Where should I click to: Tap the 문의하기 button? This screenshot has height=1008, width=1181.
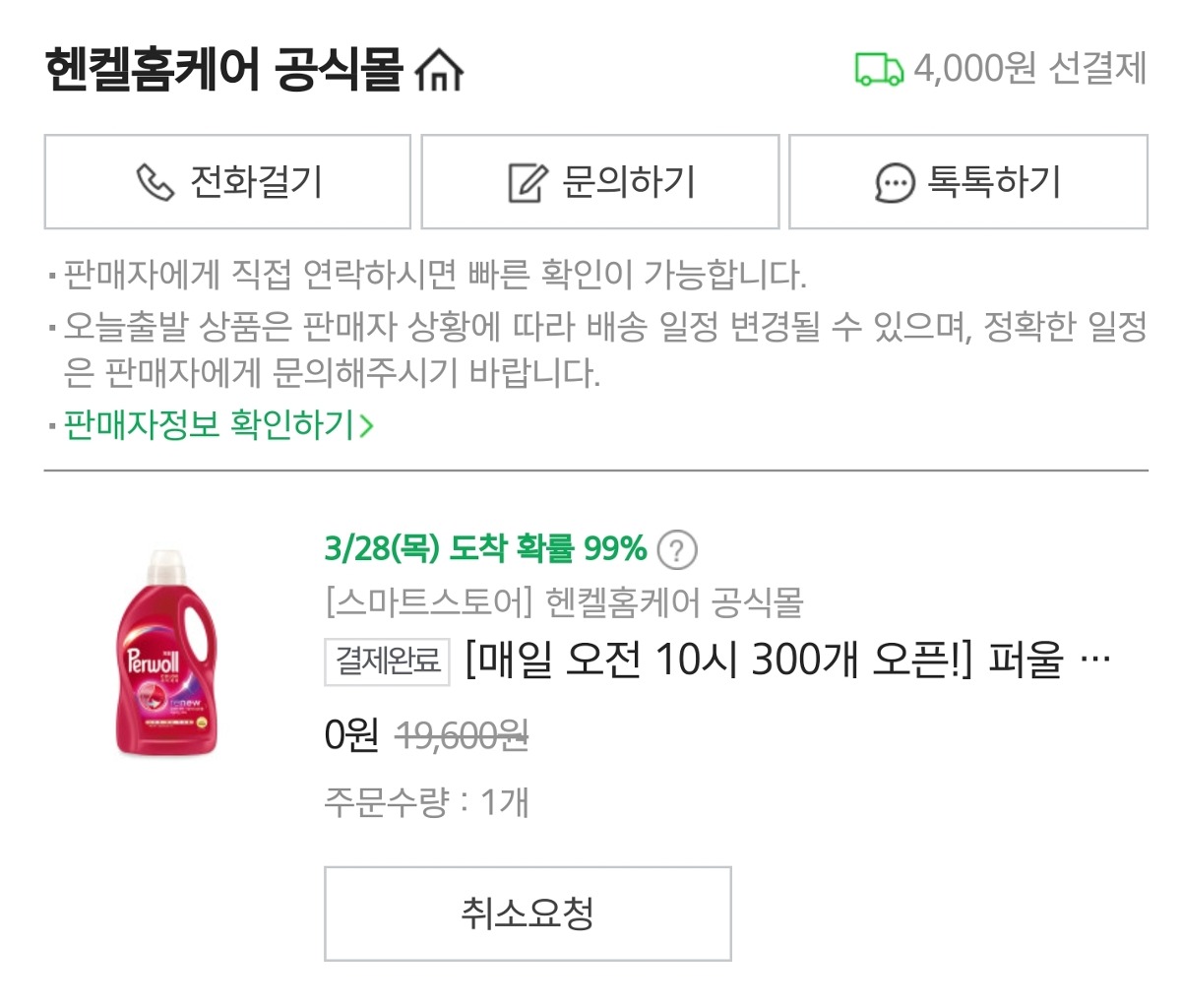pos(600,182)
